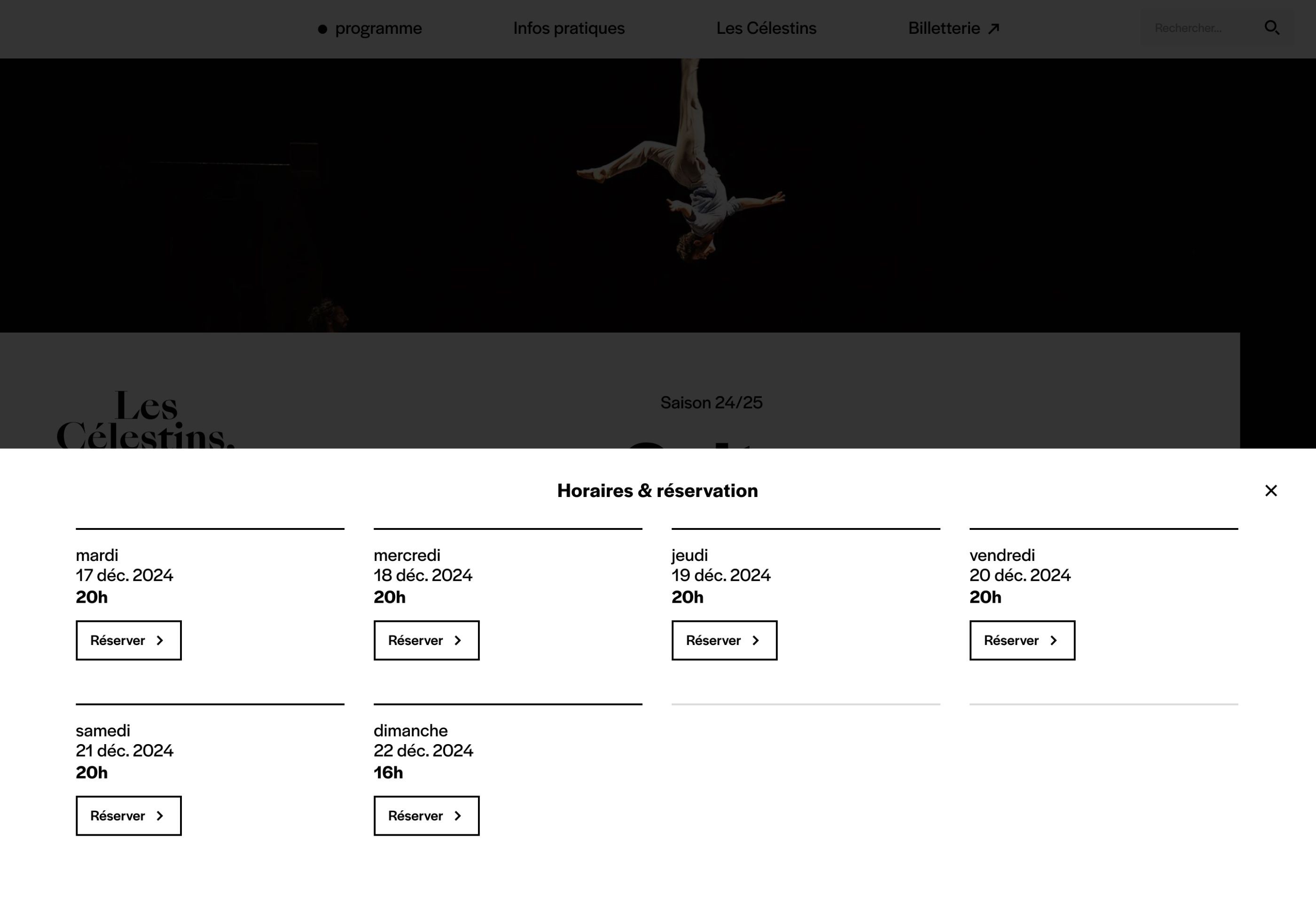Click the chevron in the 19 déc. Réserver button

756,640
